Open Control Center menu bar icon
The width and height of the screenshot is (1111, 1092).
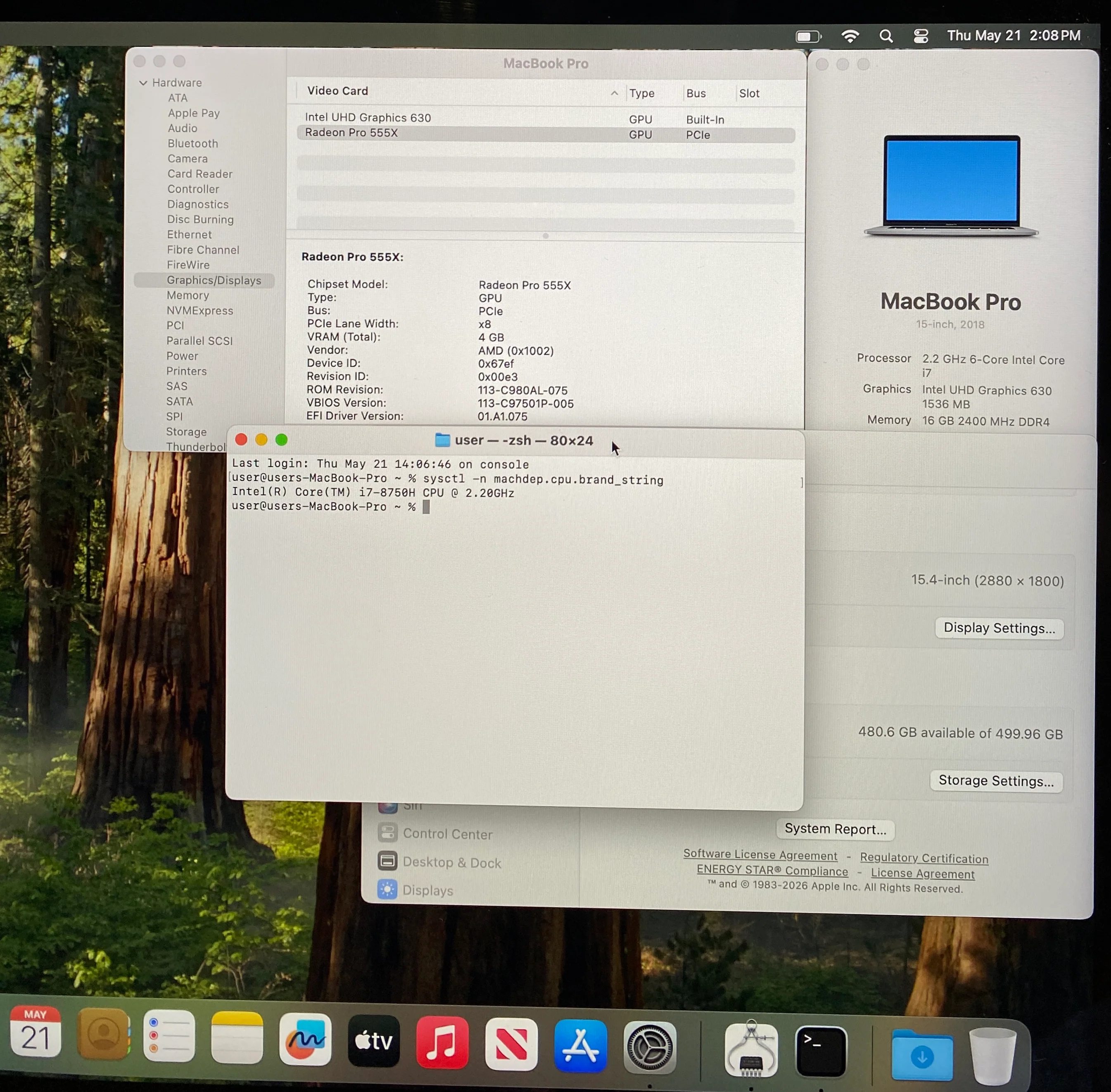coord(921,36)
